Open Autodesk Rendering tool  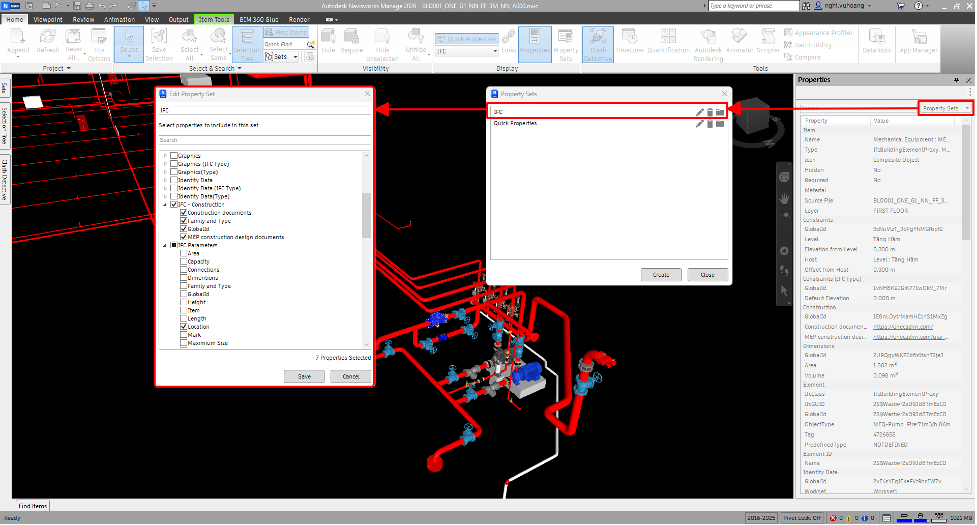[x=708, y=44]
